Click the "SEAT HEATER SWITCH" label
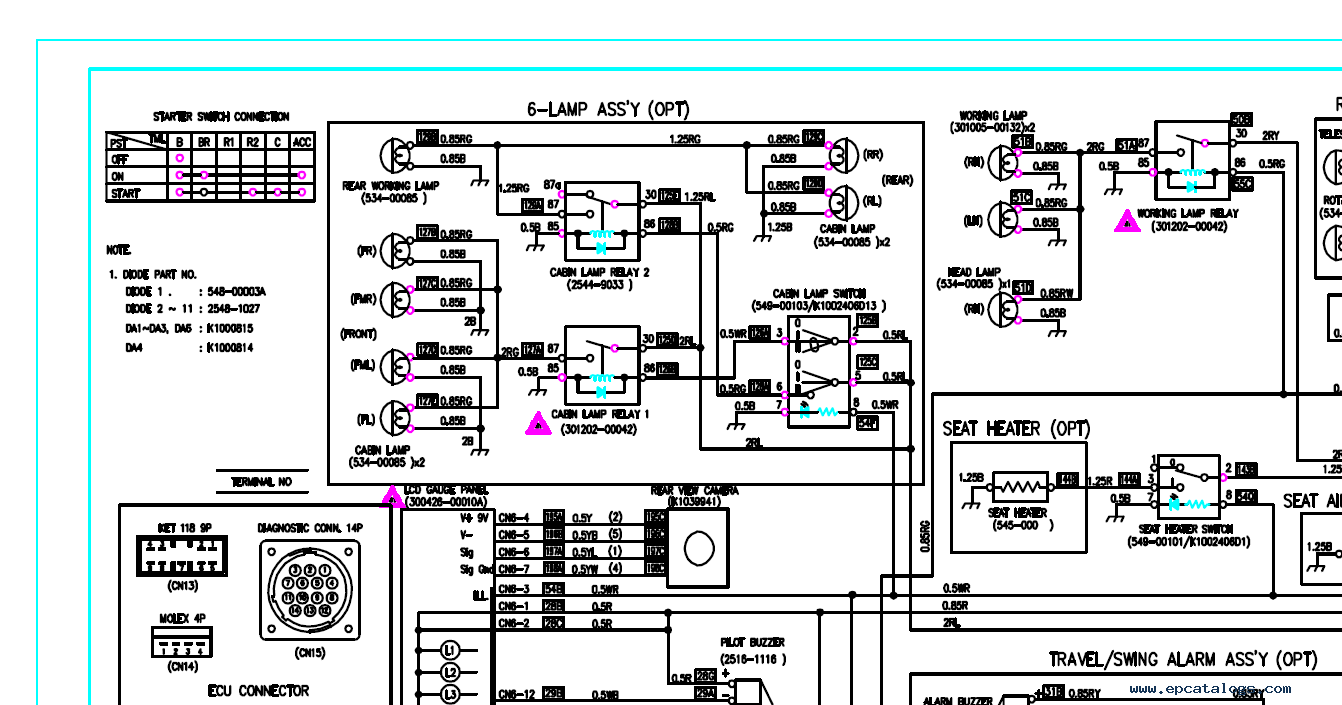 coord(1186,529)
